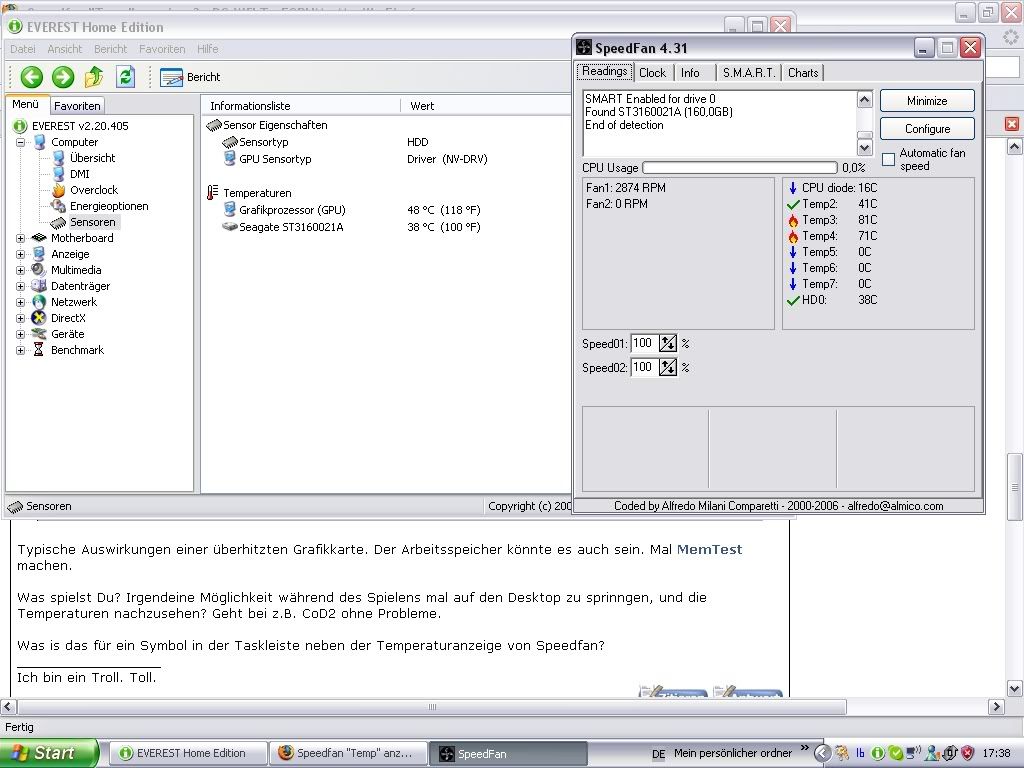Click the Motherboard icon in the tree
Viewport: 1024px width, 768px height.
click(x=39, y=238)
